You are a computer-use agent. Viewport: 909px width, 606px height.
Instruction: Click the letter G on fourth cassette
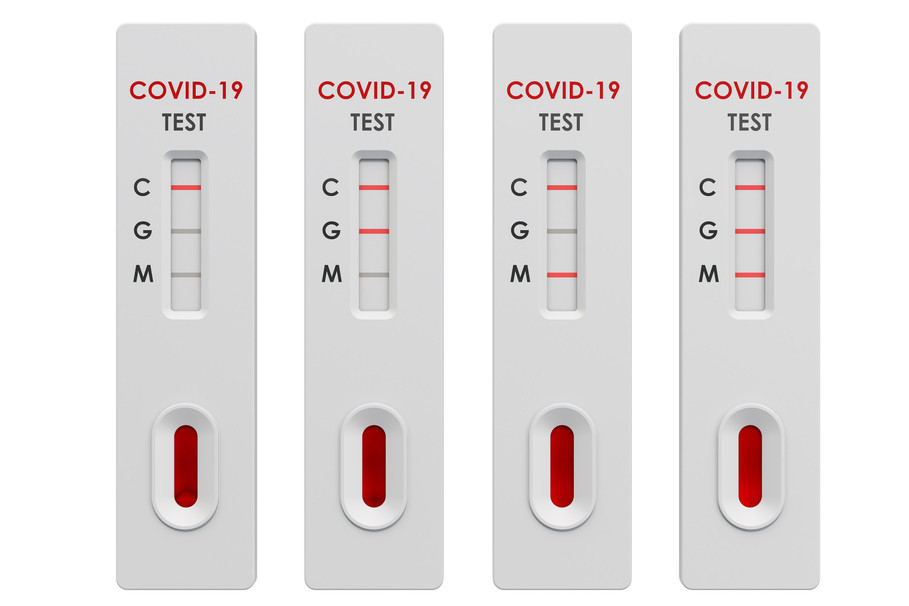click(708, 230)
